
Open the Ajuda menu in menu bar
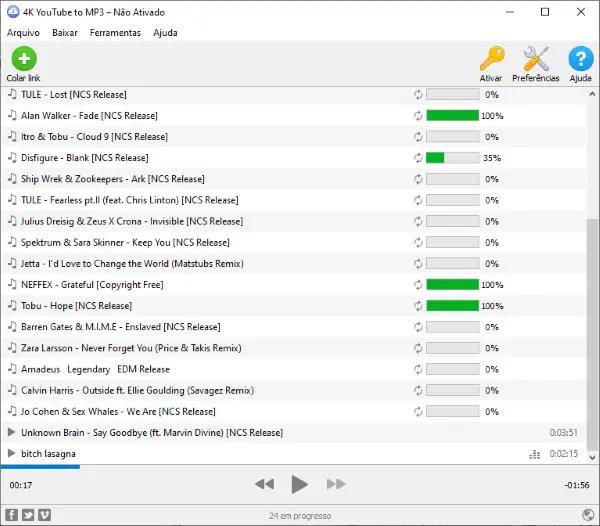coord(165,33)
